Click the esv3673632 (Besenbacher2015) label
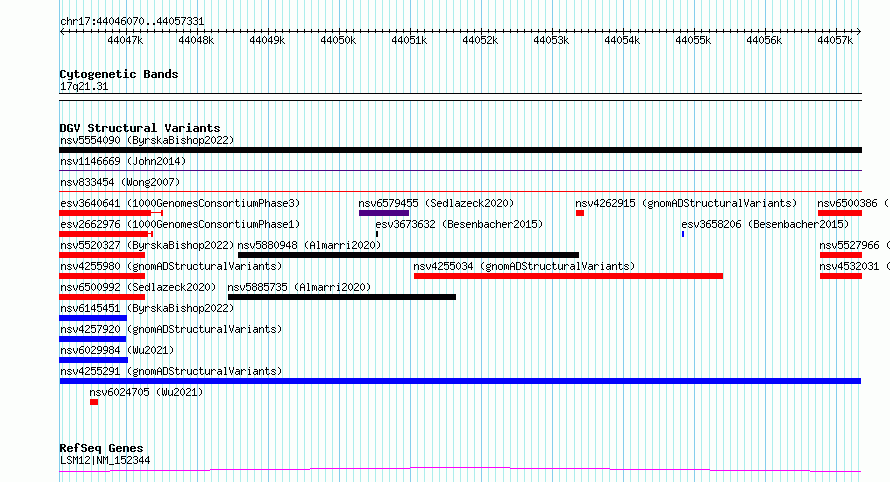 coord(459,224)
